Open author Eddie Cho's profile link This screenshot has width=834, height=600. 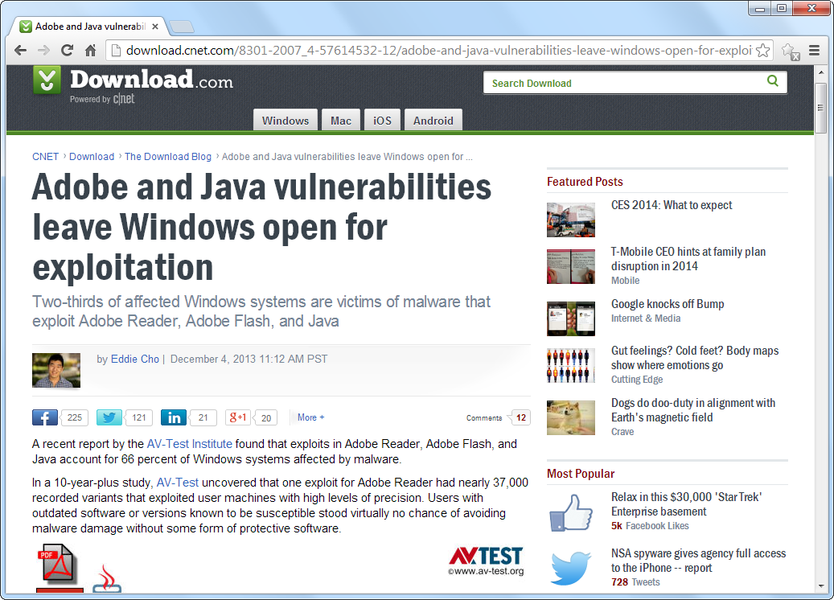(135, 359)
